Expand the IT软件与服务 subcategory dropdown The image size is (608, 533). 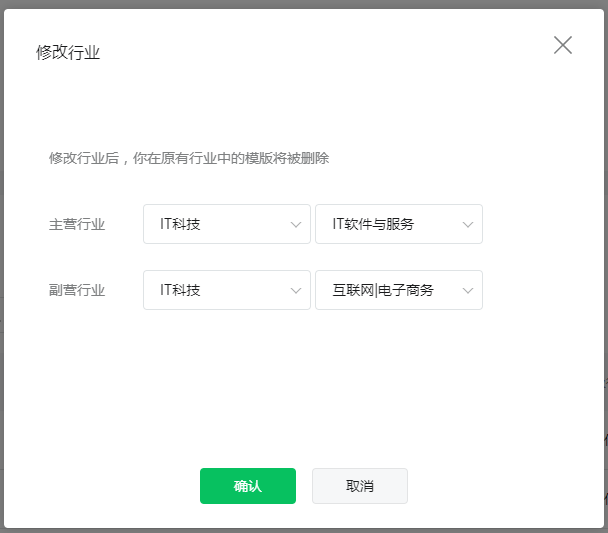pos(399,224)
